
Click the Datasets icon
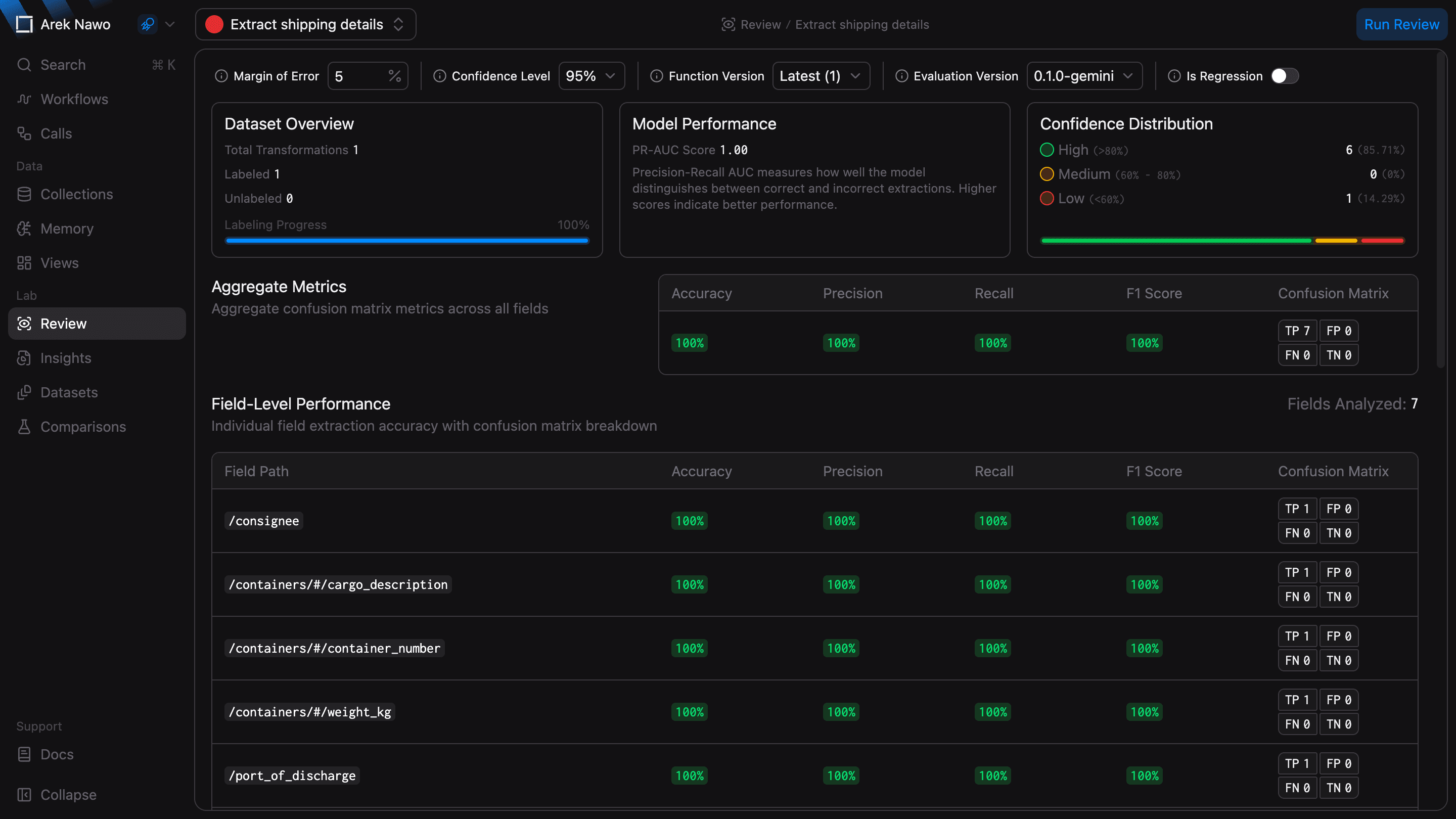(x=24, y=392)
